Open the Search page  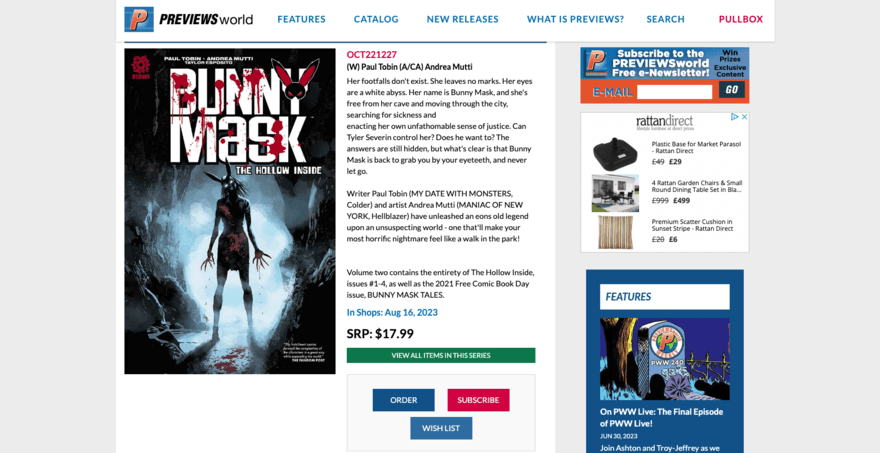(x=666, y=19)
